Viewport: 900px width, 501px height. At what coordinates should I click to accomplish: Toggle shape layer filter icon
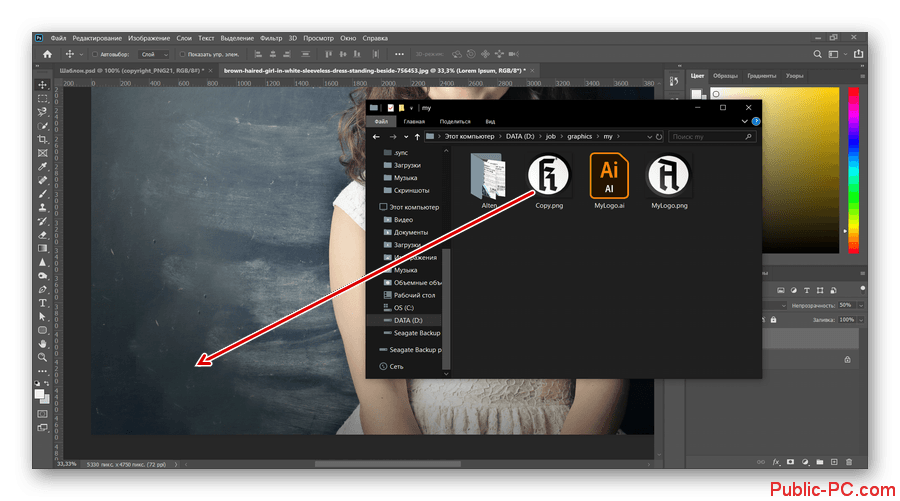820,290
